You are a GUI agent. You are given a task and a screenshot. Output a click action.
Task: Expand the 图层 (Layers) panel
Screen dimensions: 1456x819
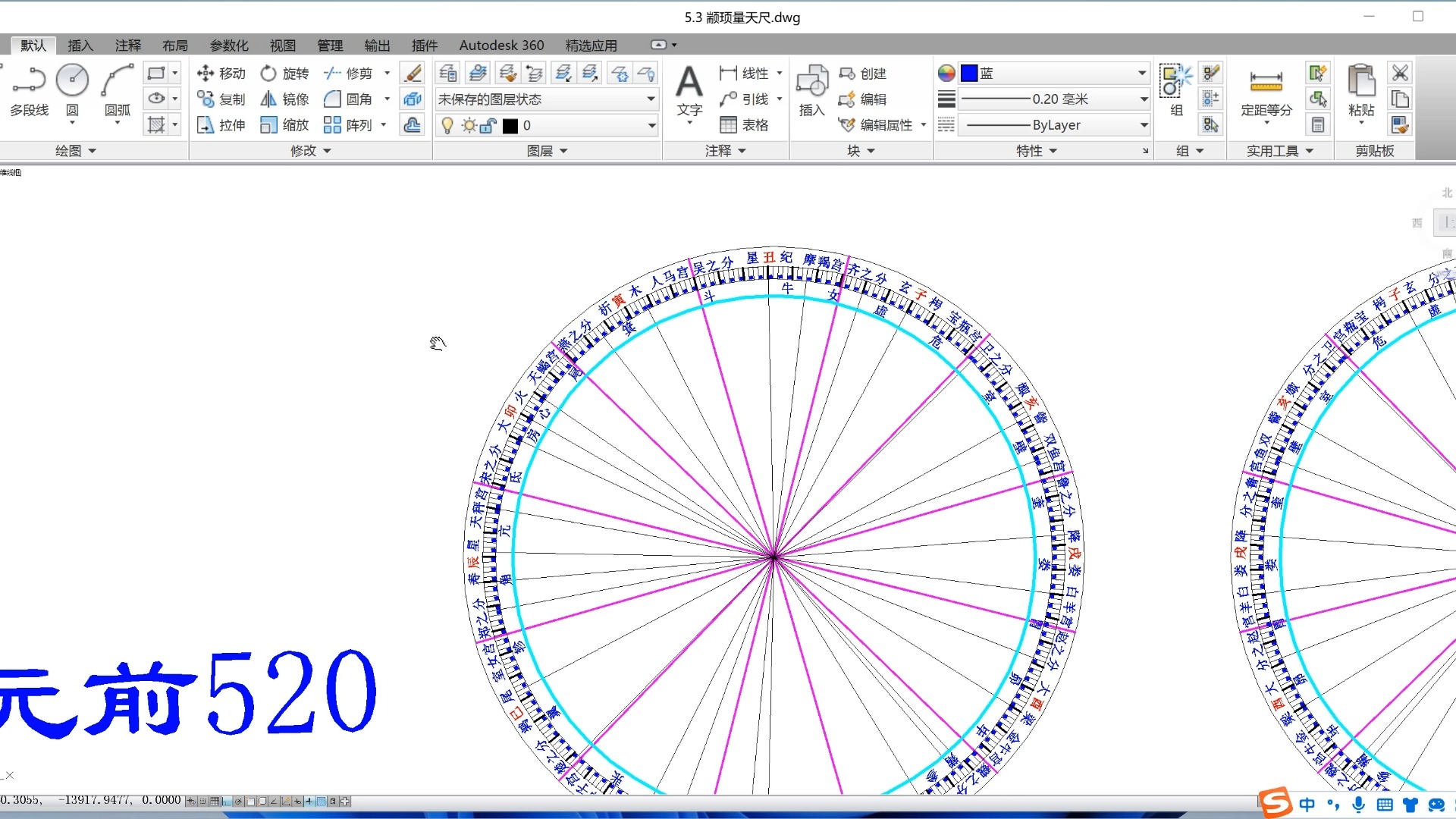point(548,151)
